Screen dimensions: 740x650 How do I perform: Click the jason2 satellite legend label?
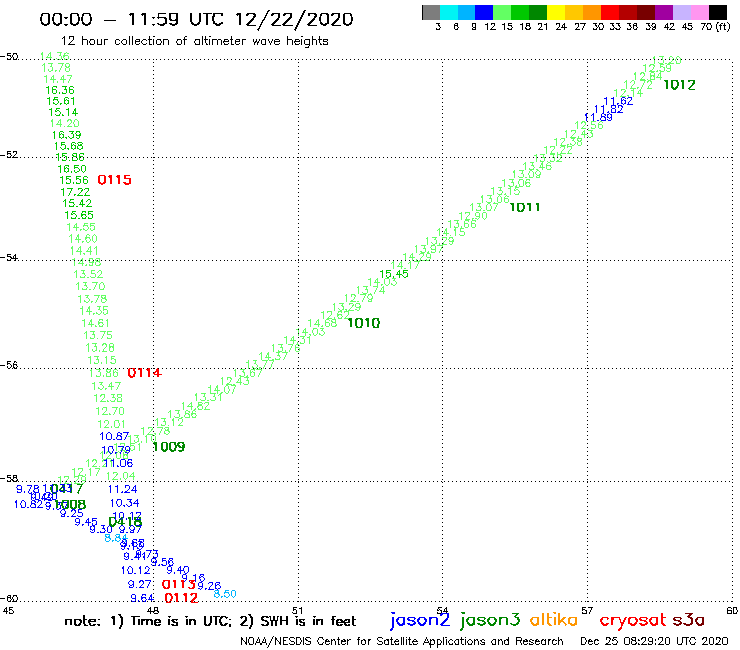420,620
